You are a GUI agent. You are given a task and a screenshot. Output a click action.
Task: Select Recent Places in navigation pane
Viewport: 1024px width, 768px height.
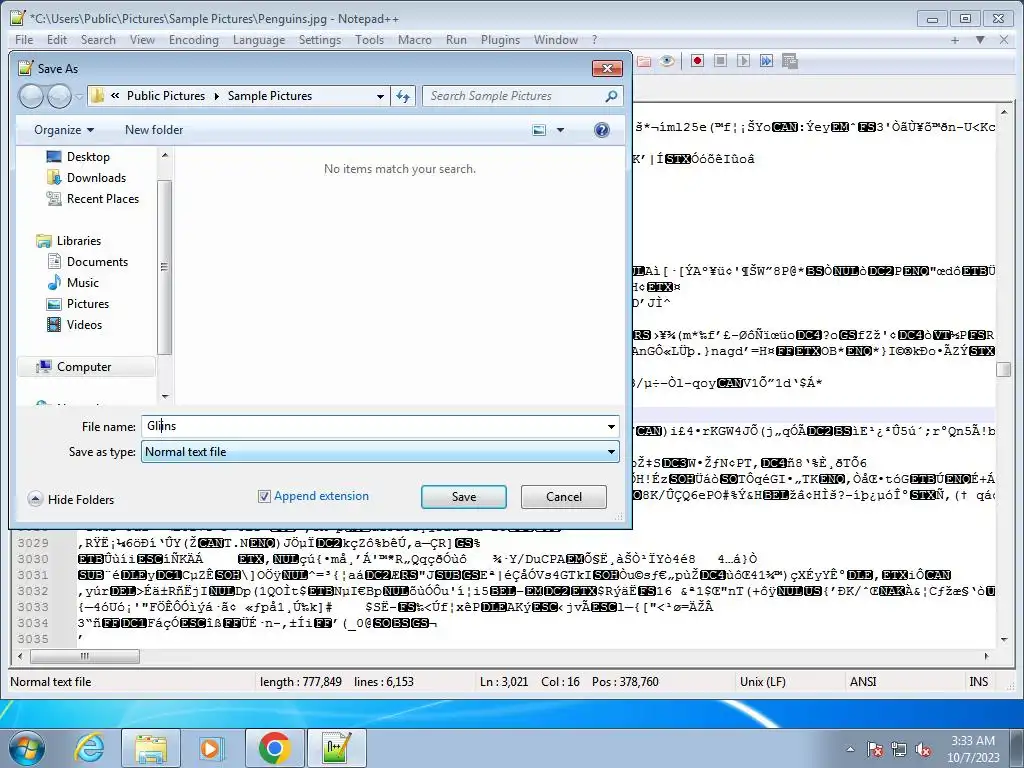[x=103, y=199]
